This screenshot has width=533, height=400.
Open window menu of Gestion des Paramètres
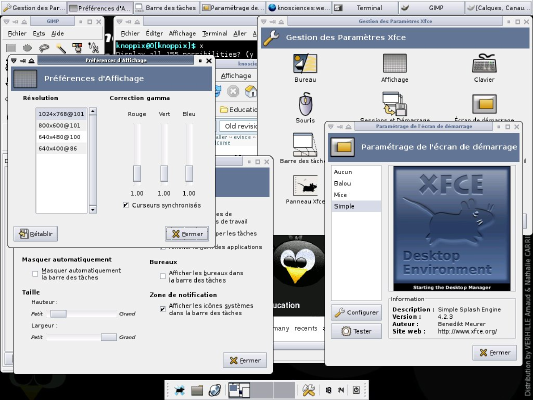264,21
